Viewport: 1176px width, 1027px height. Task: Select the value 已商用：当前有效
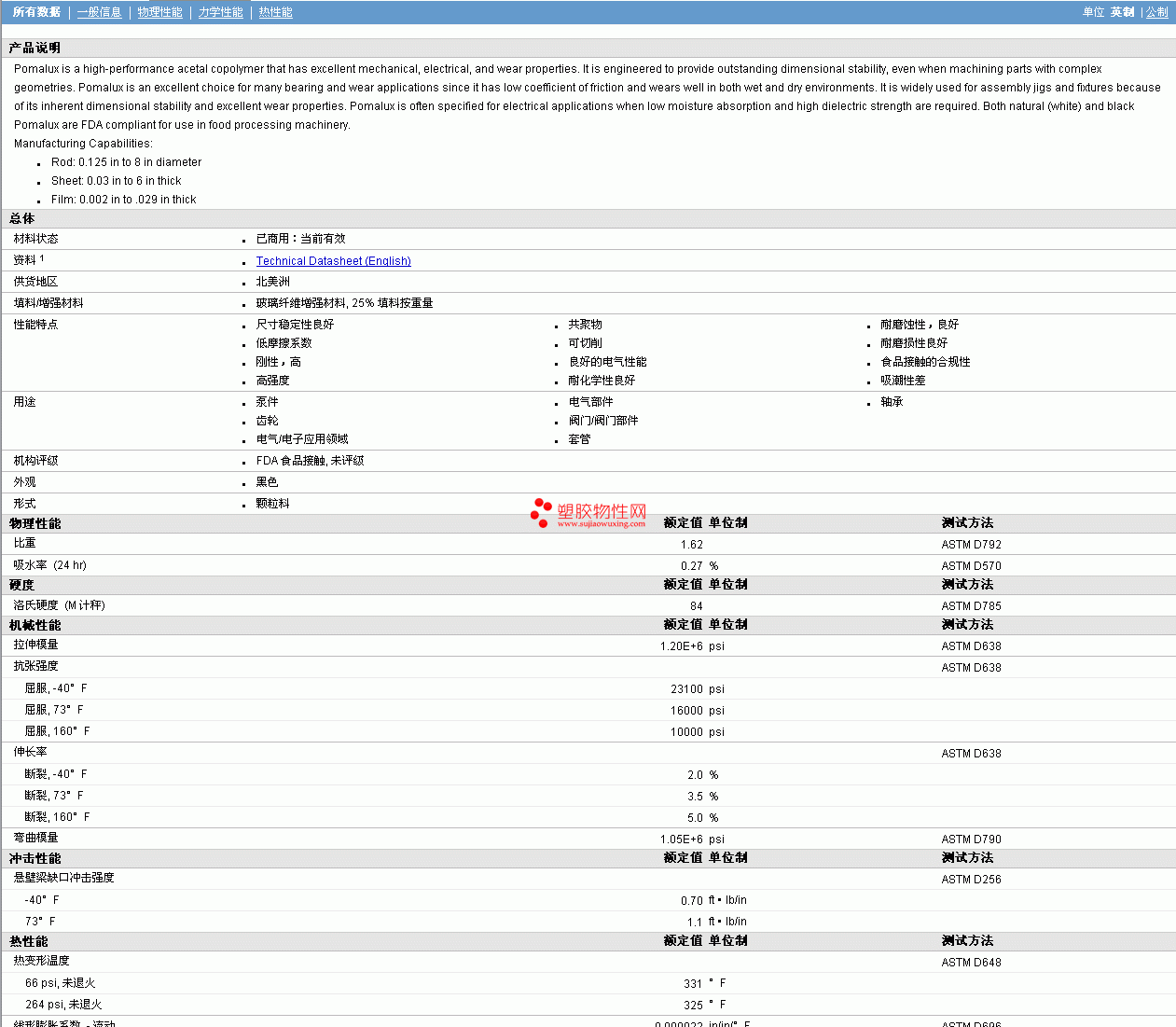(301, 239)
